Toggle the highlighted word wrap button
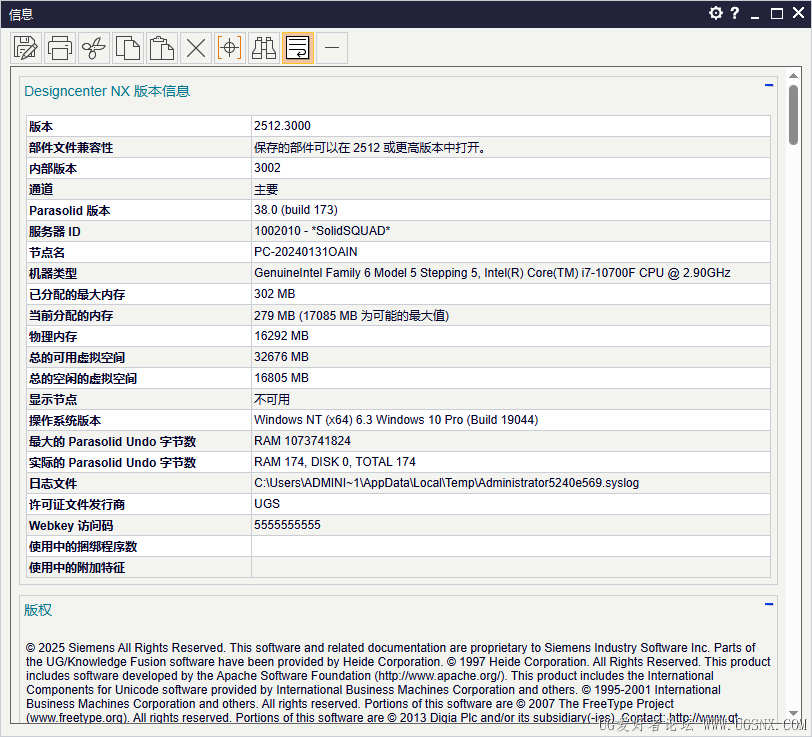 click(x=298, y=48)
